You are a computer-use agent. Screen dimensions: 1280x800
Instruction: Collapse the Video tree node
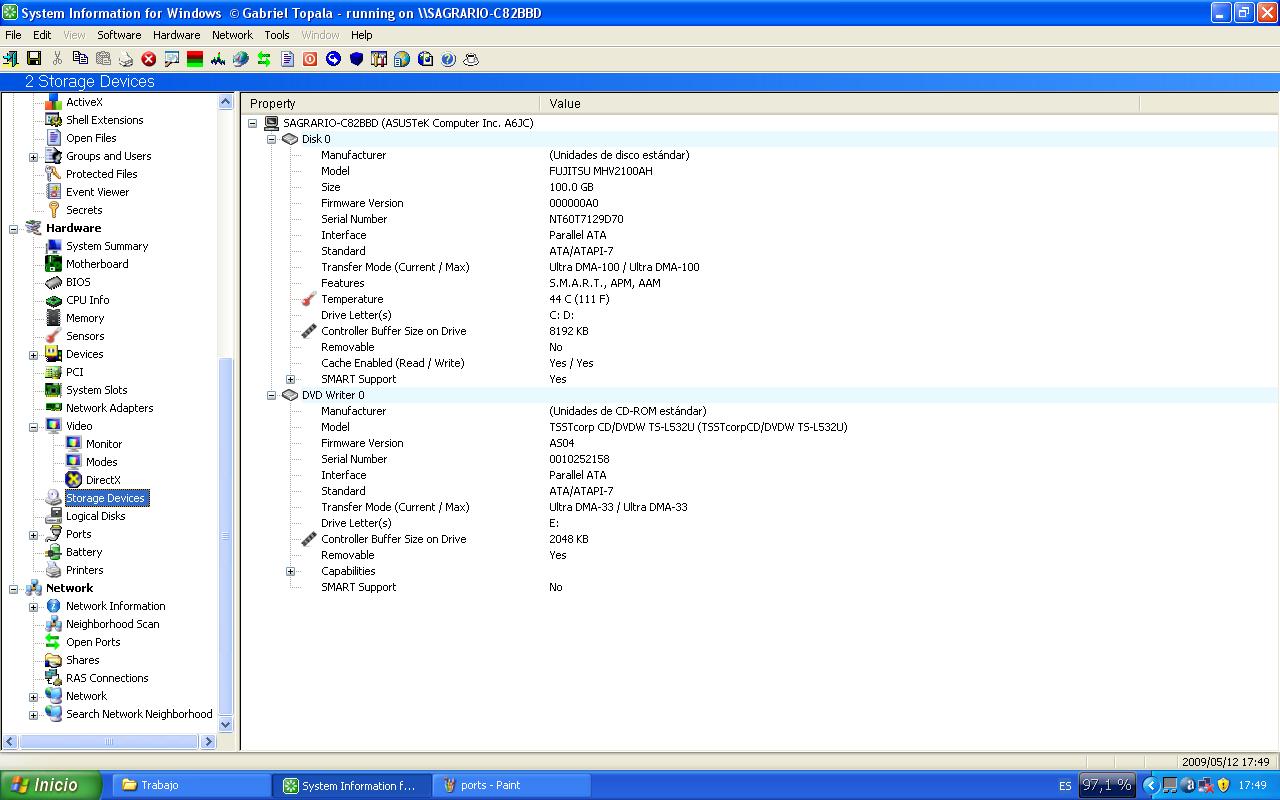(x=33, y=427)
